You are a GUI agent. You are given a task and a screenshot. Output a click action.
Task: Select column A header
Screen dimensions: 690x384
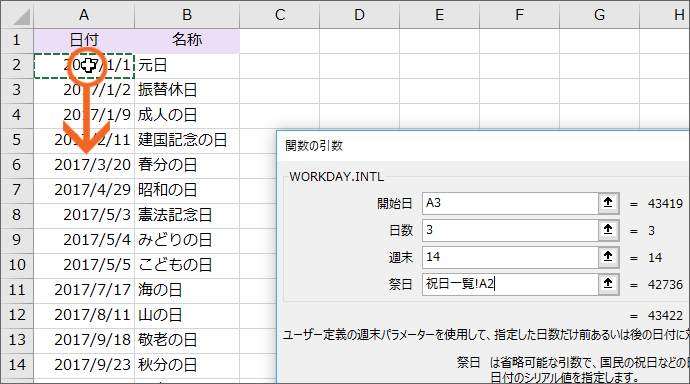[x=84, y=15]
